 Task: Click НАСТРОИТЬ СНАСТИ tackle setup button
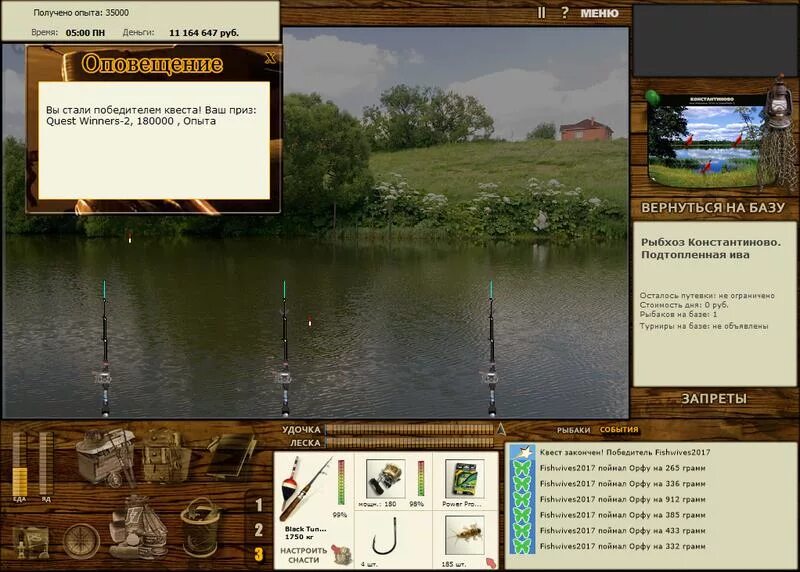click(304, 555)
